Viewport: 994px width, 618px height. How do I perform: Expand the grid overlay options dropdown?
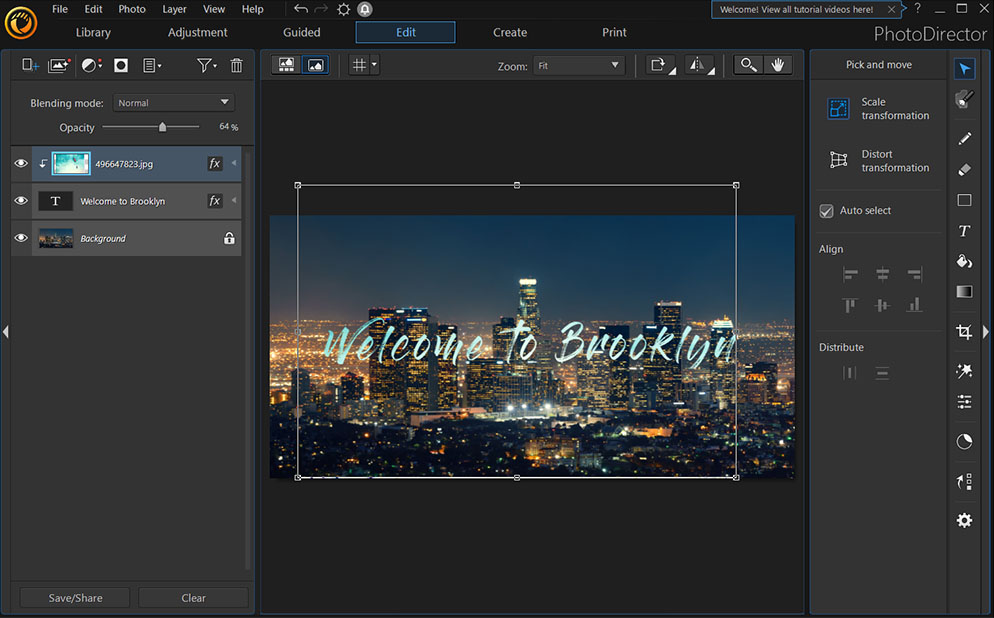click(x=372, y=65)
